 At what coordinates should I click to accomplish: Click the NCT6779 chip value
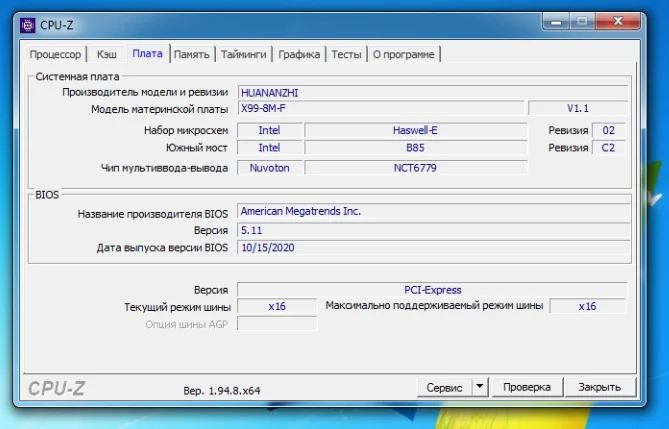pos(416,168)
